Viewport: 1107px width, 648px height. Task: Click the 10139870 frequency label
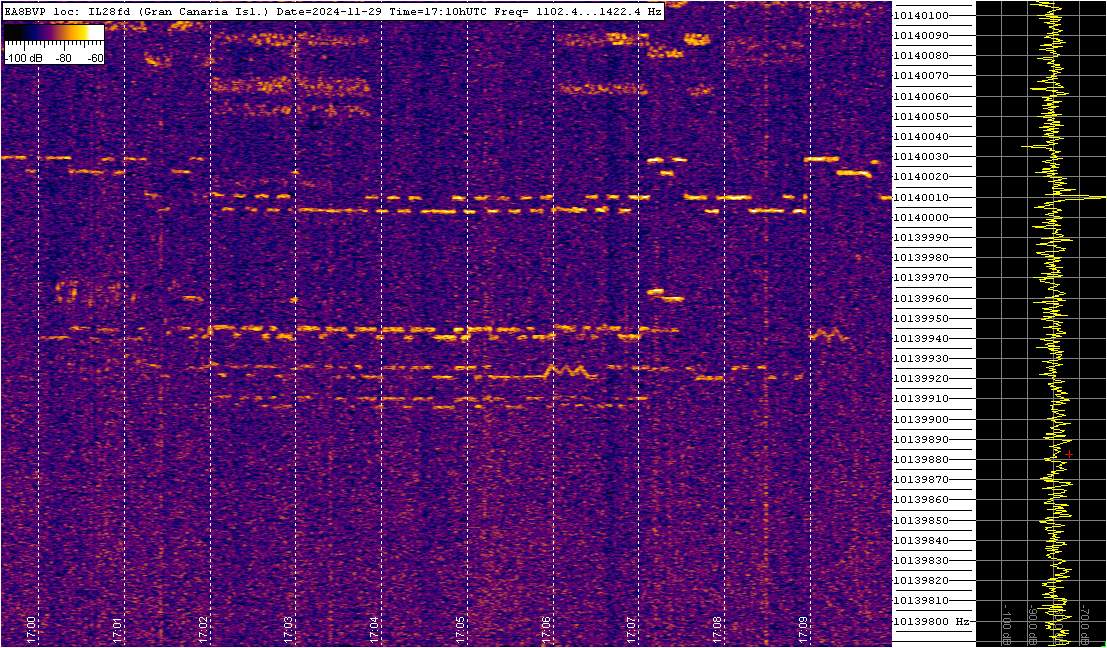click(x=921, y=480)
